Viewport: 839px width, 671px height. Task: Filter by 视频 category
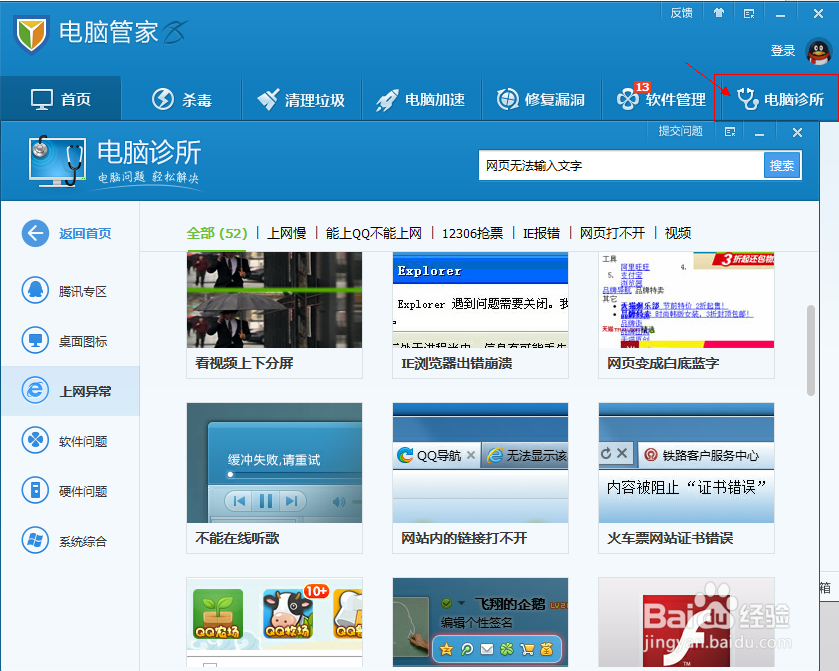[677, 233]
